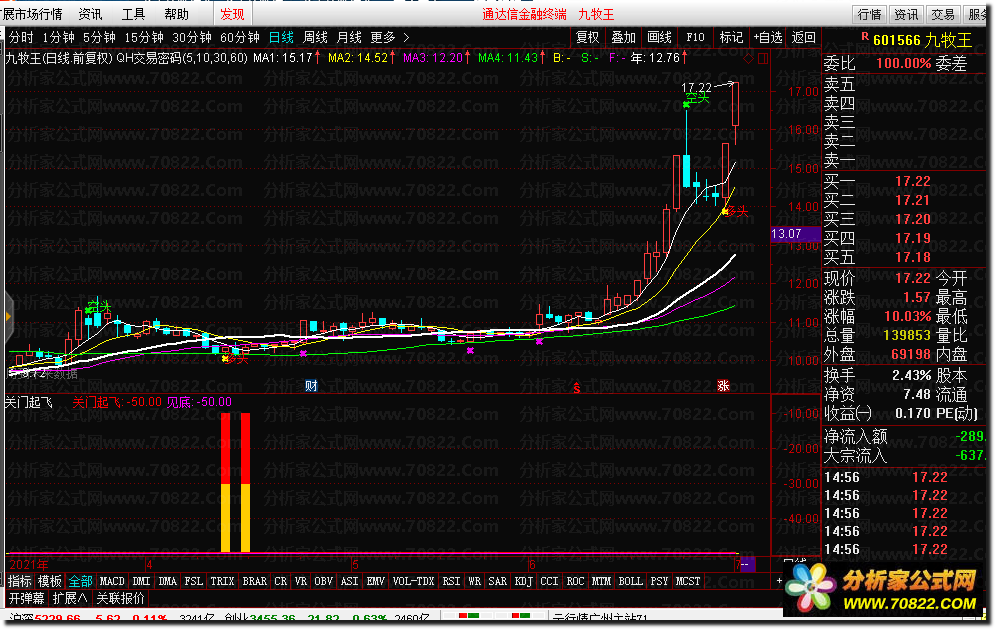Select the 全部 indicator tab
Screen dimensions: 996x629
point(81,581)
